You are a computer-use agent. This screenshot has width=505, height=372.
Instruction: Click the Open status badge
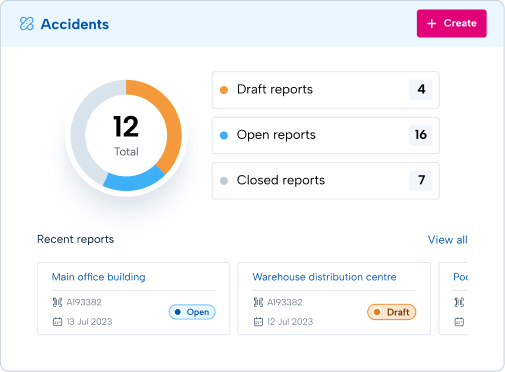[192, 312]
